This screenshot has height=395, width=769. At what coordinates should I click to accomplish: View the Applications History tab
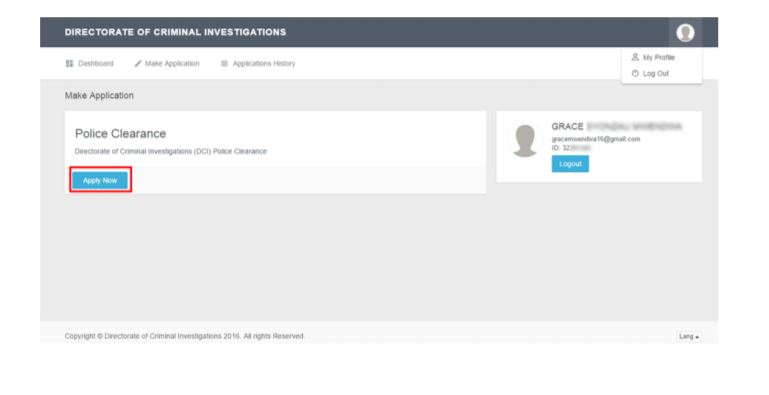tap(258, 64)
